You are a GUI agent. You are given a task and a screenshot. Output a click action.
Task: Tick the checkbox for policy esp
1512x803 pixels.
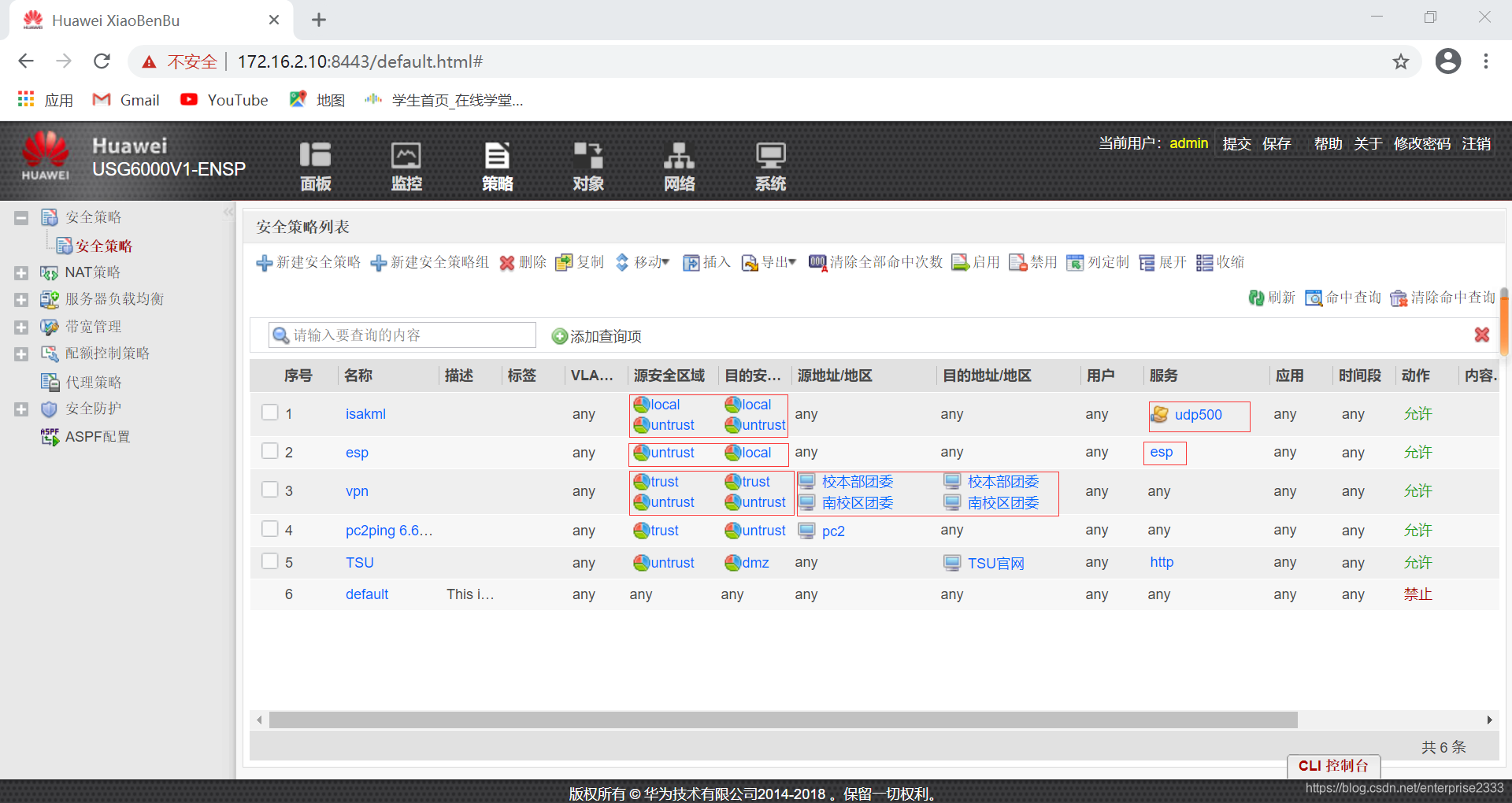pos(270,450)
